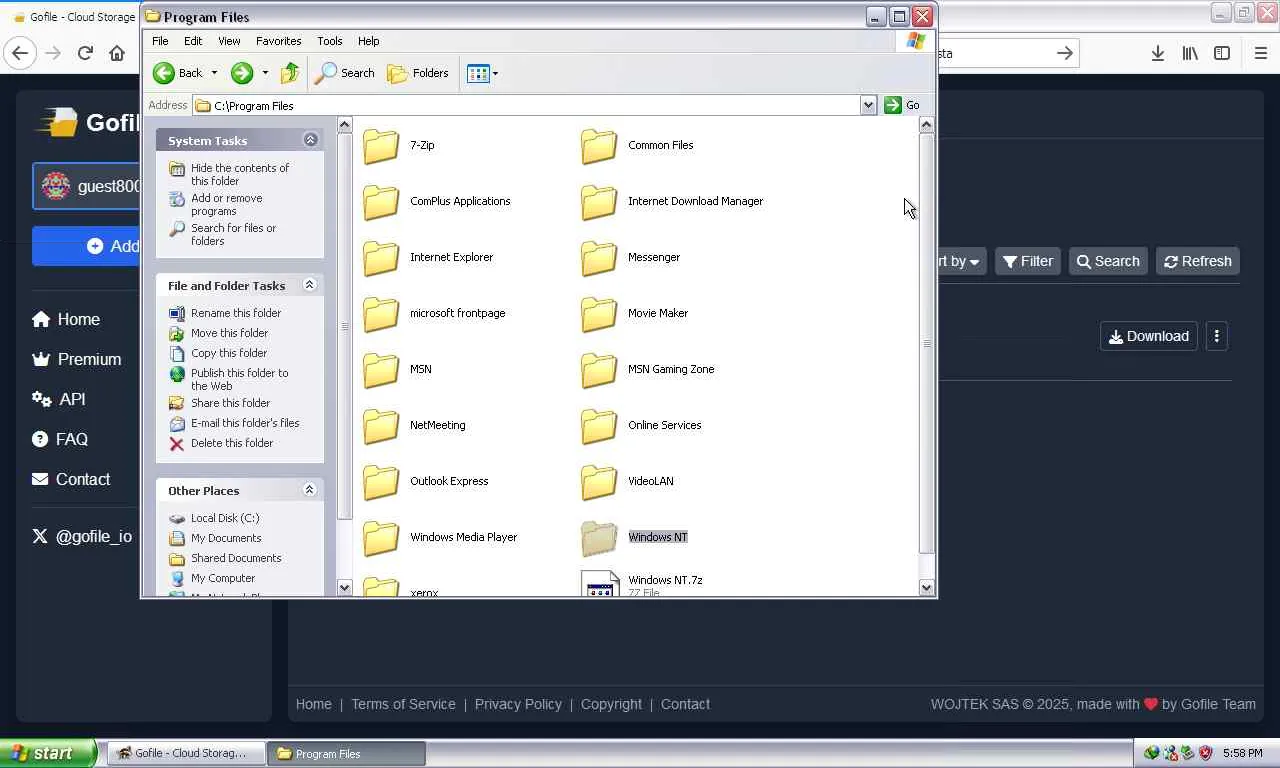1280x768 pixels.
Task: Open the View menu
Action: (x=229, y=41)
